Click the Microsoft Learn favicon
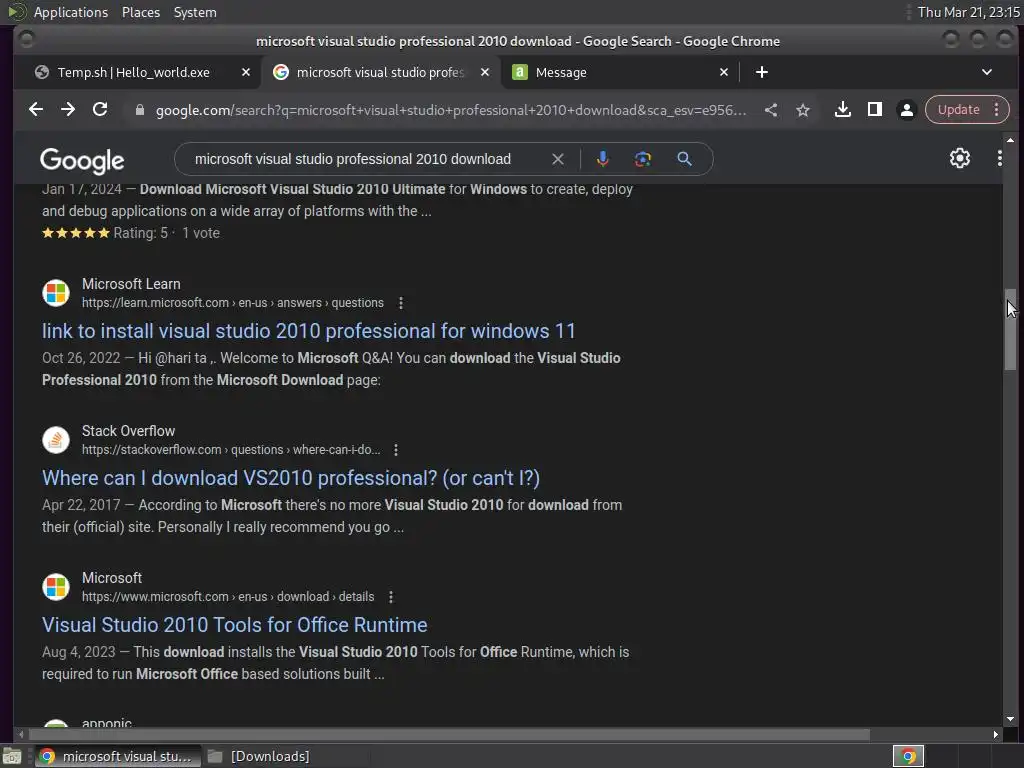 coord(56,293)
